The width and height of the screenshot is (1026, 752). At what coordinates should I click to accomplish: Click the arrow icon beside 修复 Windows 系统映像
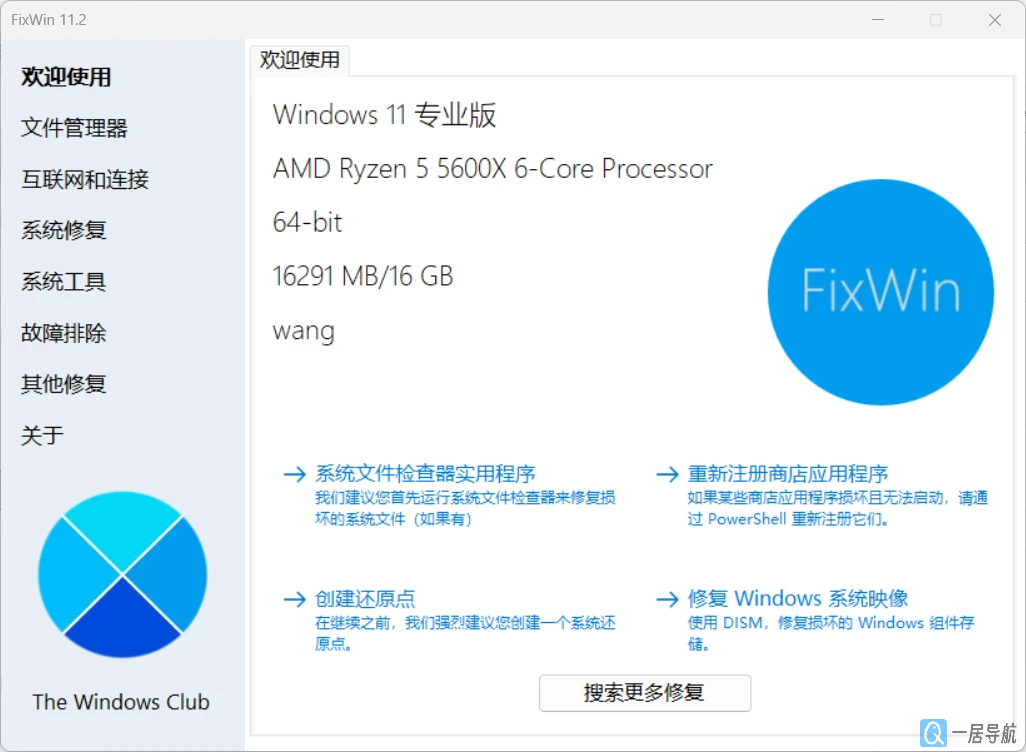click(667, 599)
